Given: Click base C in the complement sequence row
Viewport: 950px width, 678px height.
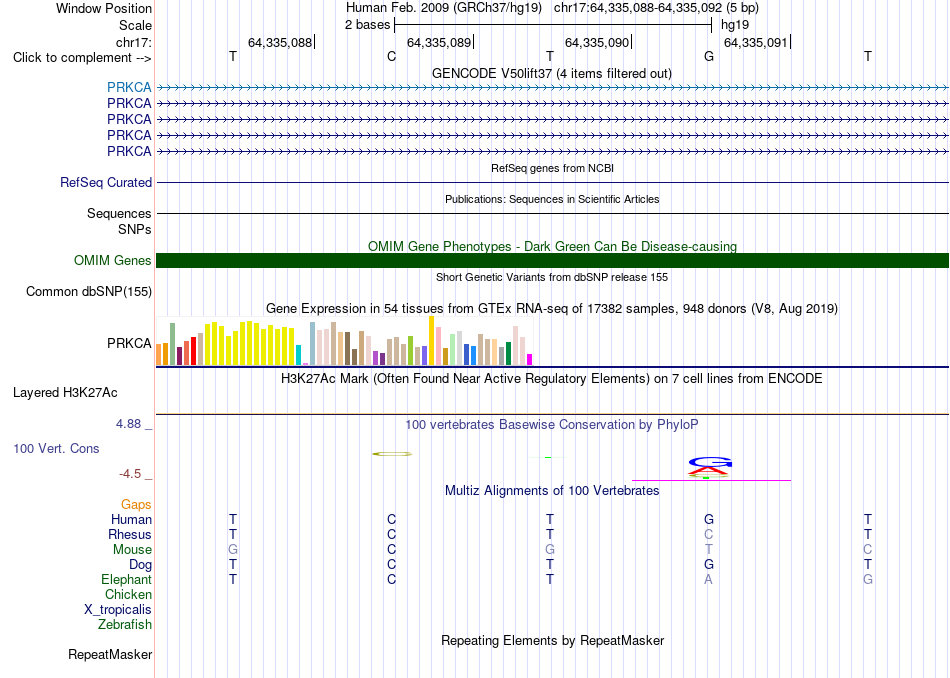Looking at the screenshot, I should [x=391, y=57].
